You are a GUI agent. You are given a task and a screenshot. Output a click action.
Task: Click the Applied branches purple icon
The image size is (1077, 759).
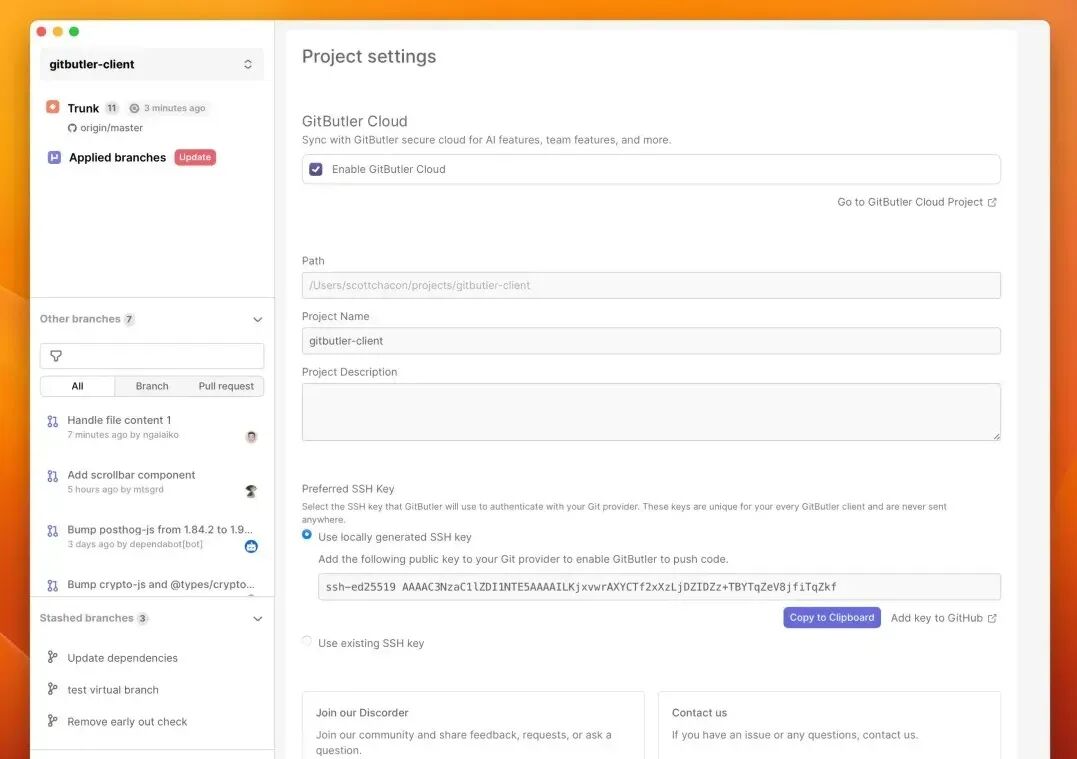point(54,157)
